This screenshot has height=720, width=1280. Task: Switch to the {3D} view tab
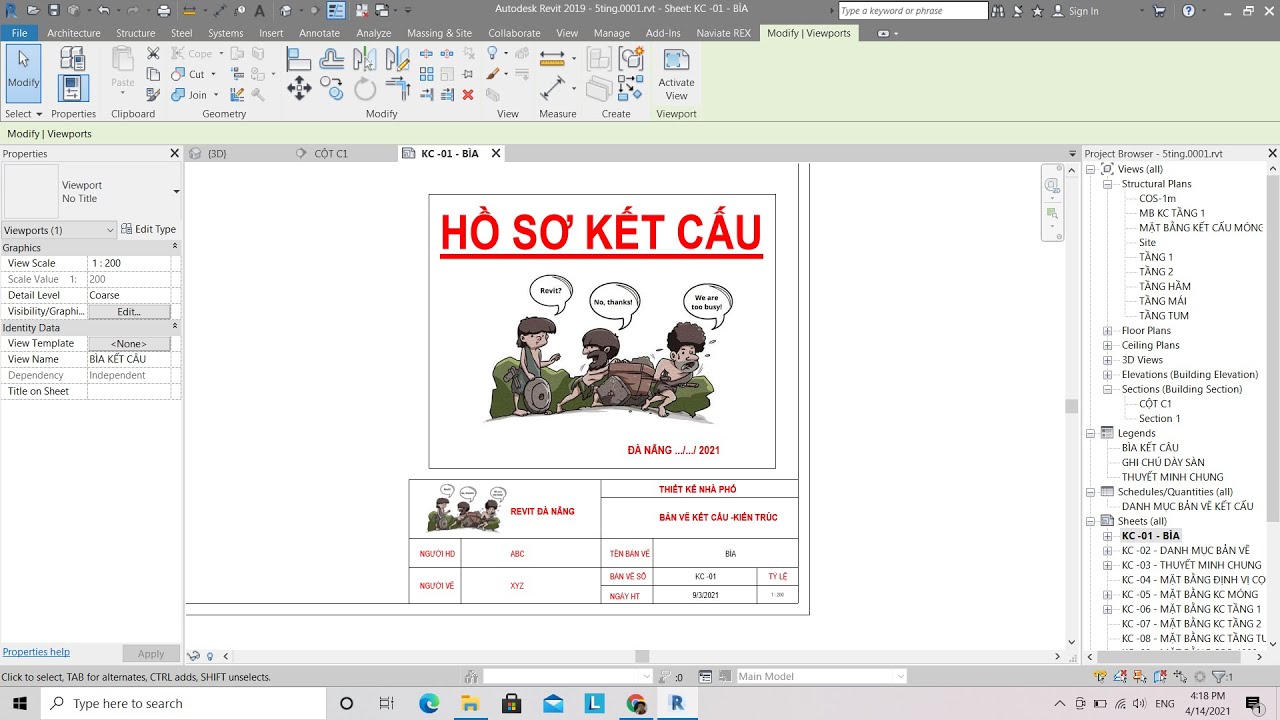[x=216, y=154]
